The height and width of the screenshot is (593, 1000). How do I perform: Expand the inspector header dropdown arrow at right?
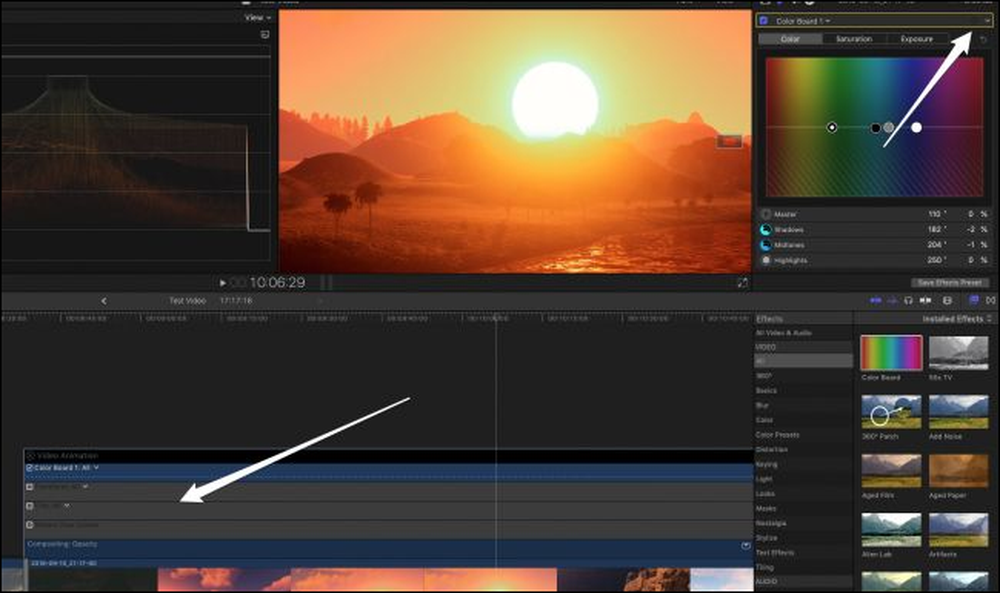[987, 21]
